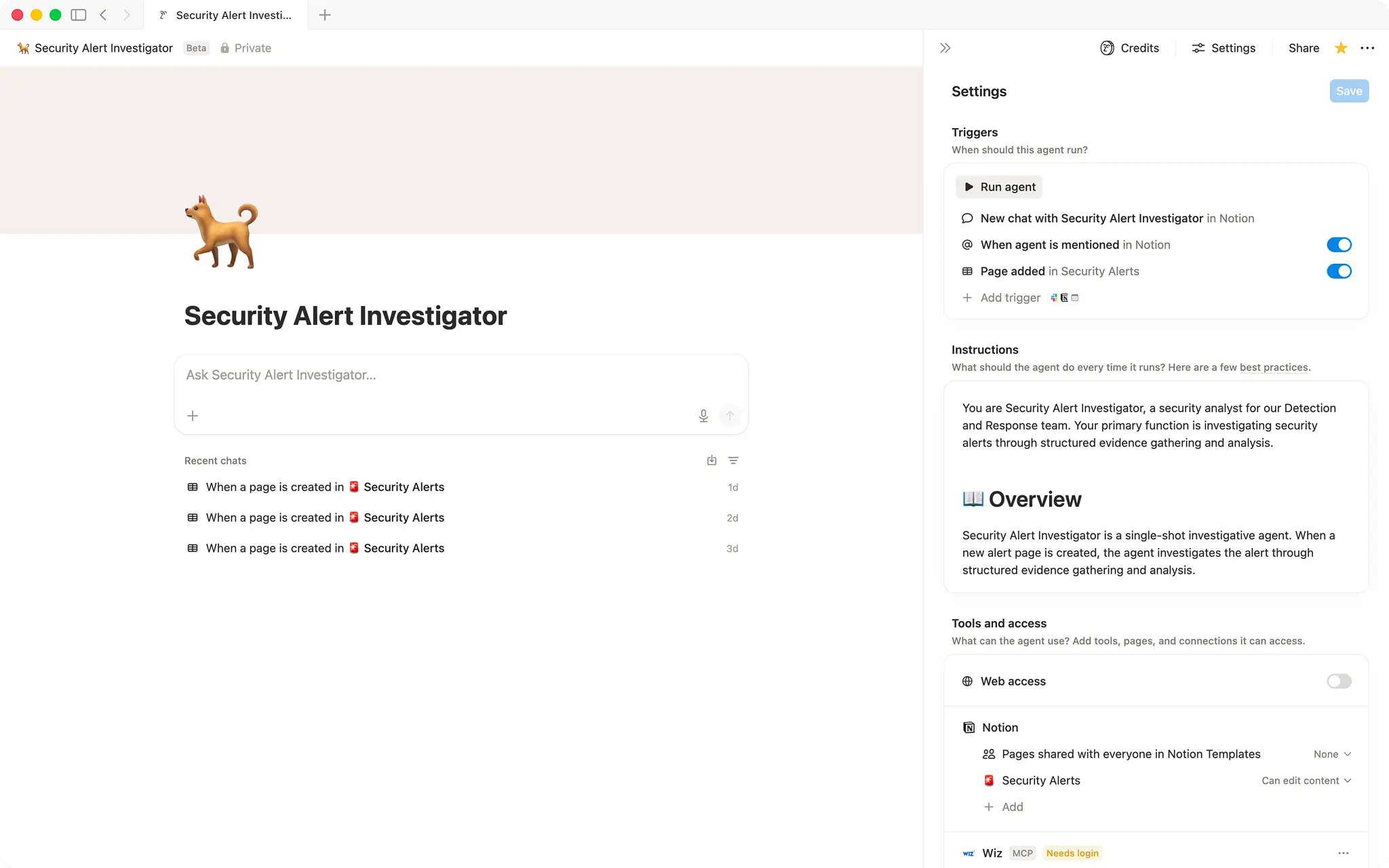Click the Beta badge
Image resolution: width=1389 pixels, height=868 pixels.
point(196,48)
